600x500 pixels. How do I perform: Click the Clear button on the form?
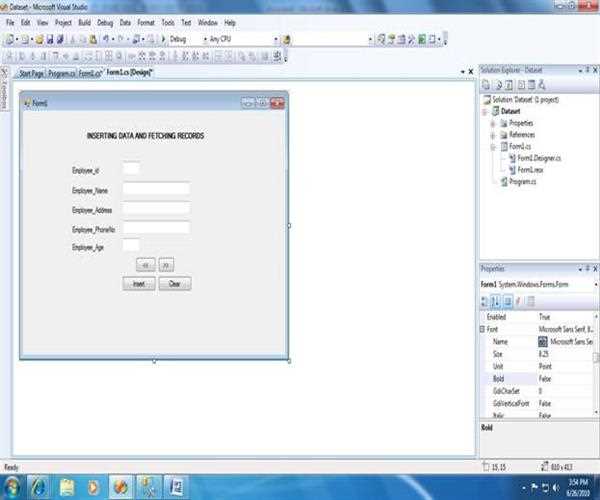pyautogui.click(x=174, y=283)
